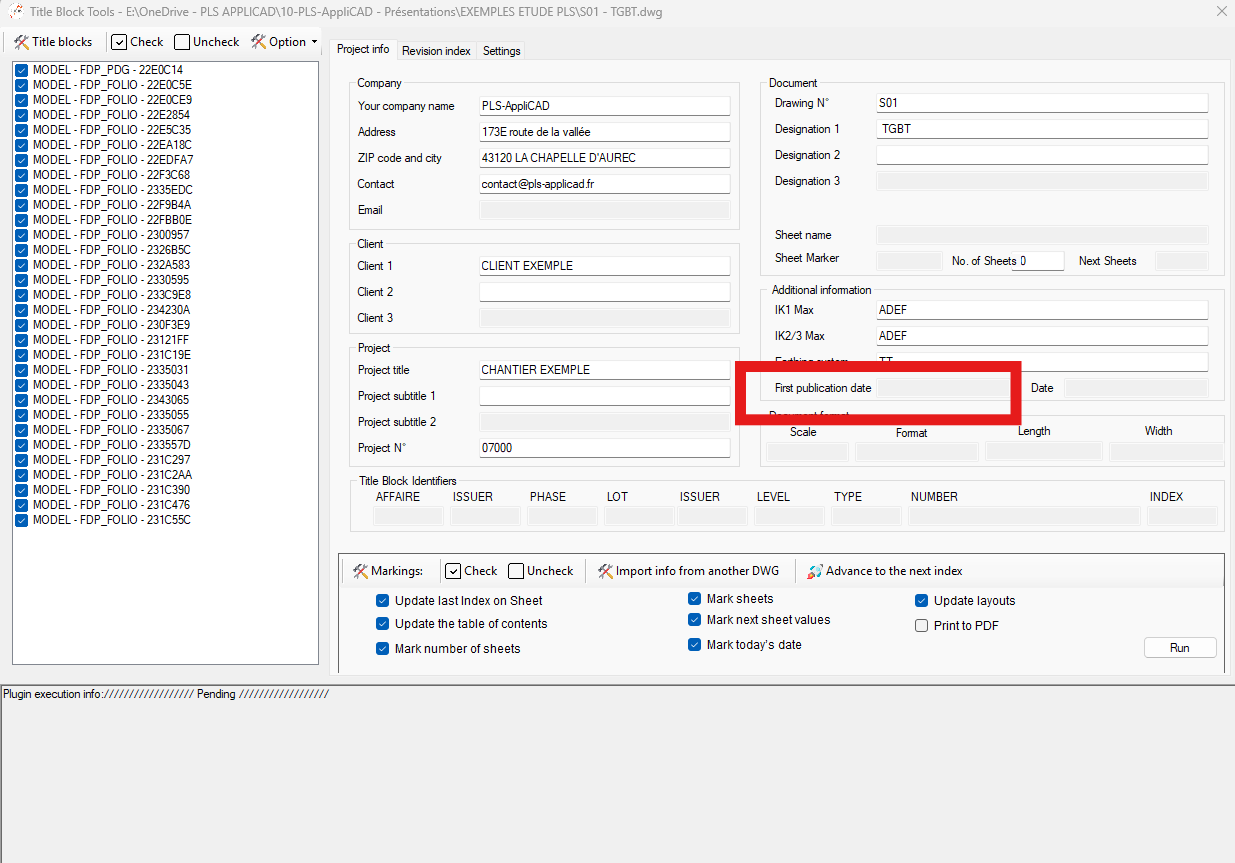Click the Title Block Tools application icon

click(x=14, y=11)
